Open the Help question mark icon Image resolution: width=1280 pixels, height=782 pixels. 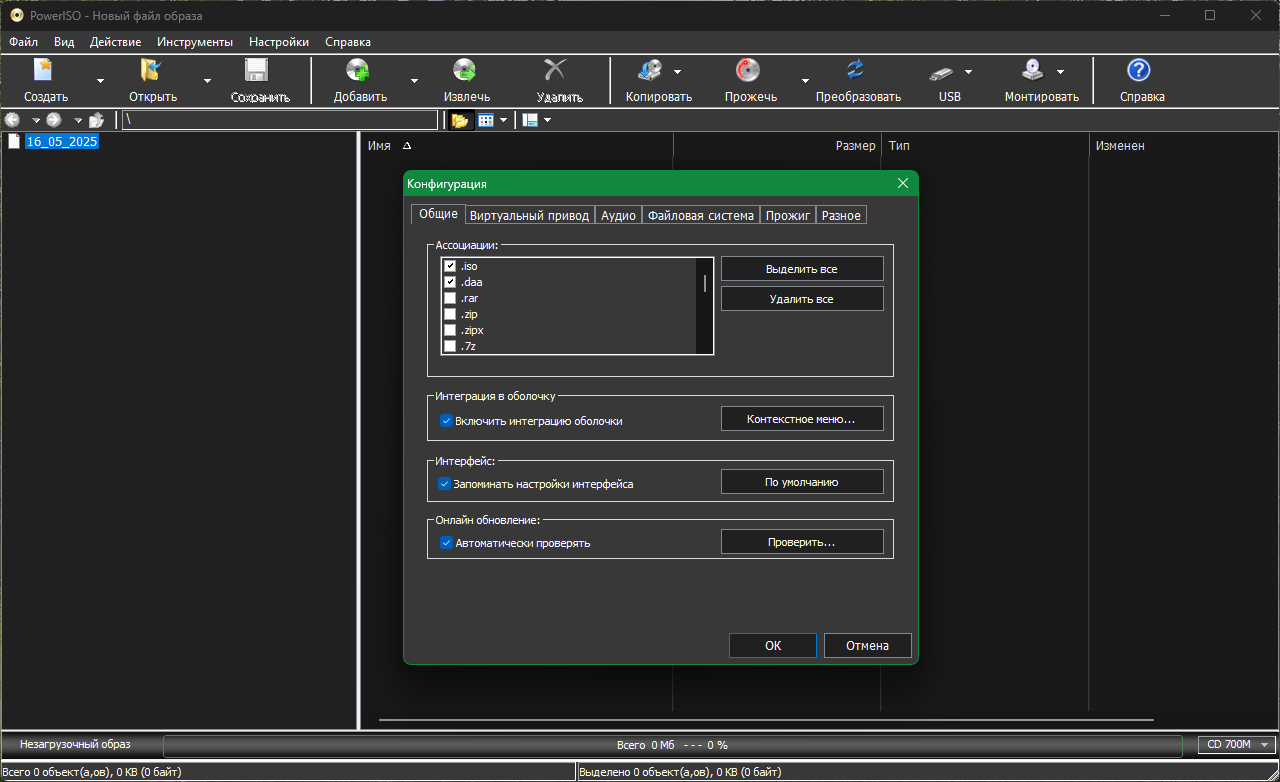pyautogui.click(x=1139, y=71)
